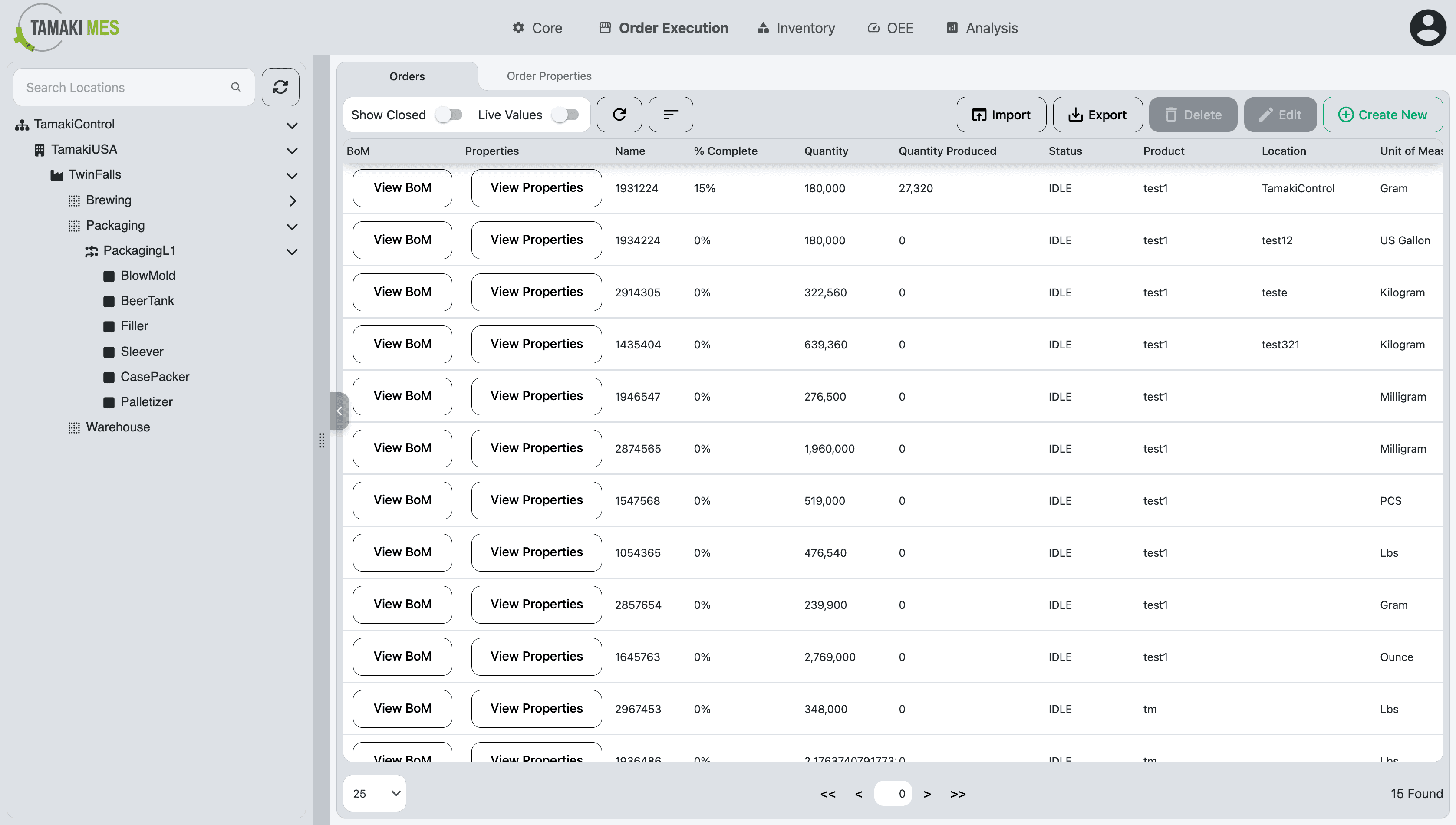
Task: Jump to the last page of orders
Action: [x=958, y=794]
